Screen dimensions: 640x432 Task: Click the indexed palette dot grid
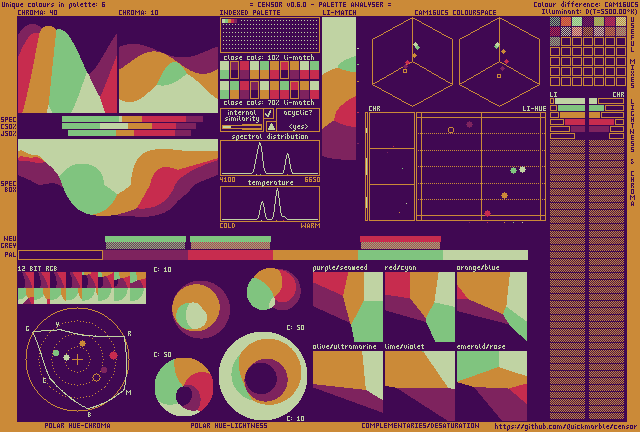270,35
